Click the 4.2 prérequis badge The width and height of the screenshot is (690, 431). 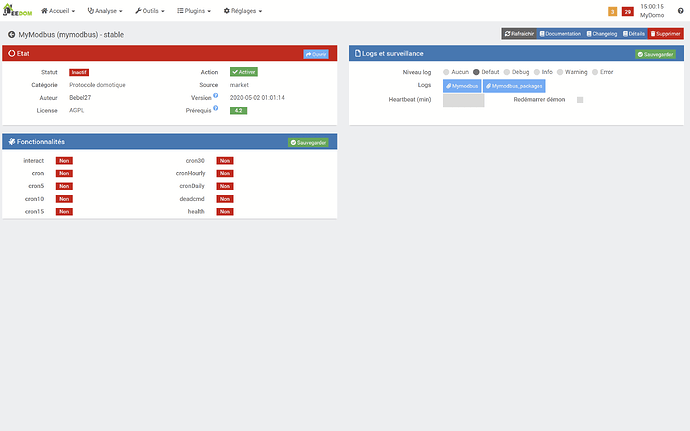[239, 111]
